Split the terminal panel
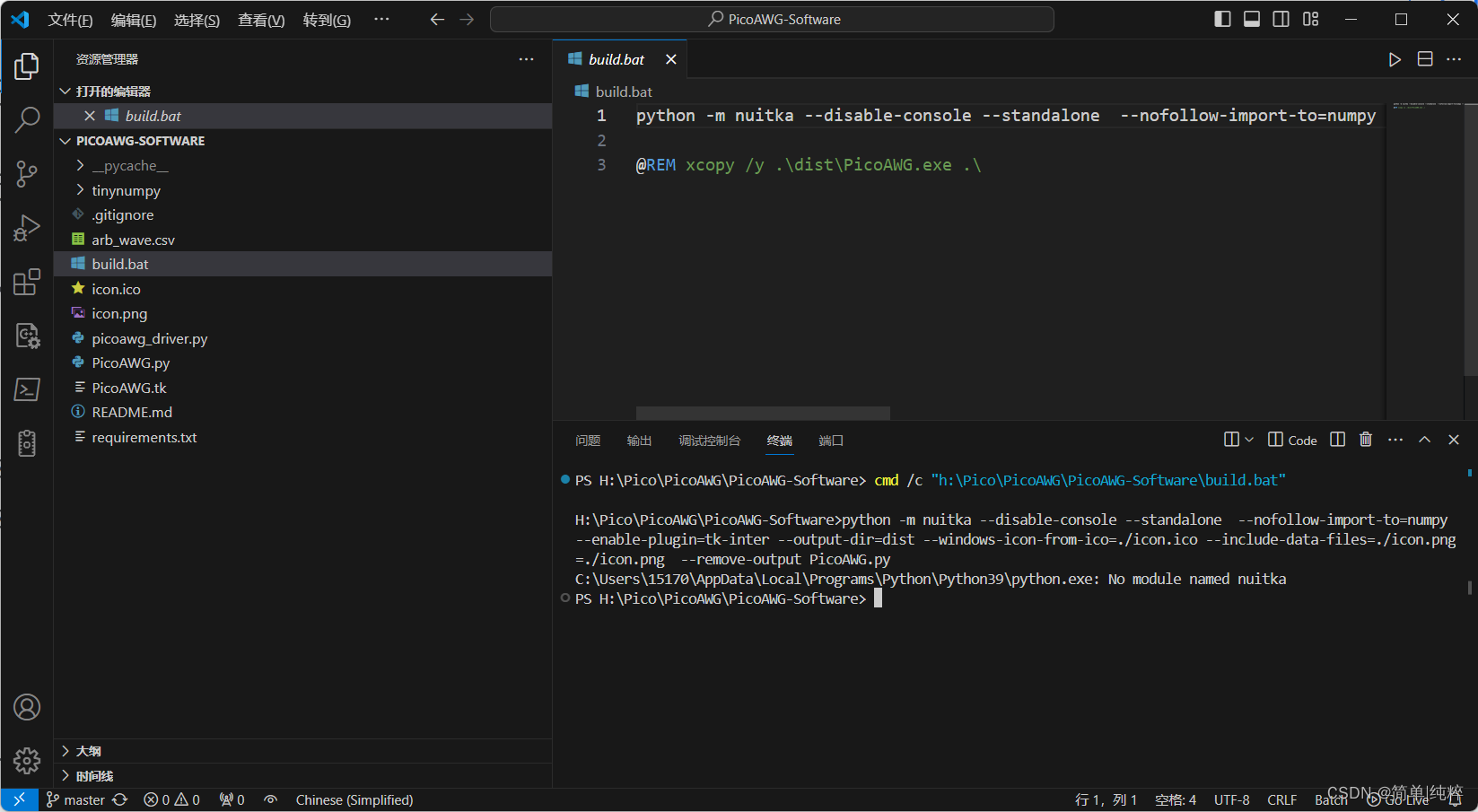This screenshot has width=1478, height=812. tap(1337, 440)
